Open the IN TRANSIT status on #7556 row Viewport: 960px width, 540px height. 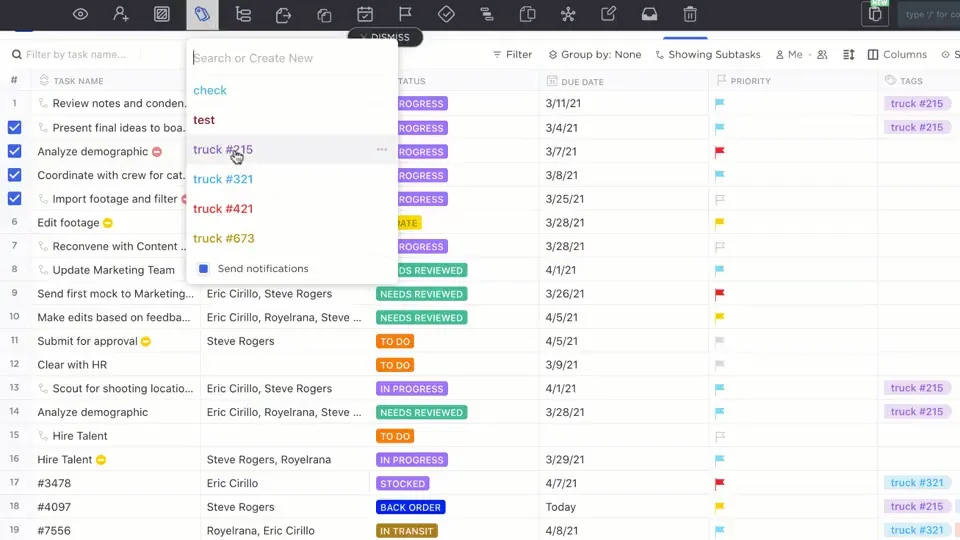tap(407, 531)
